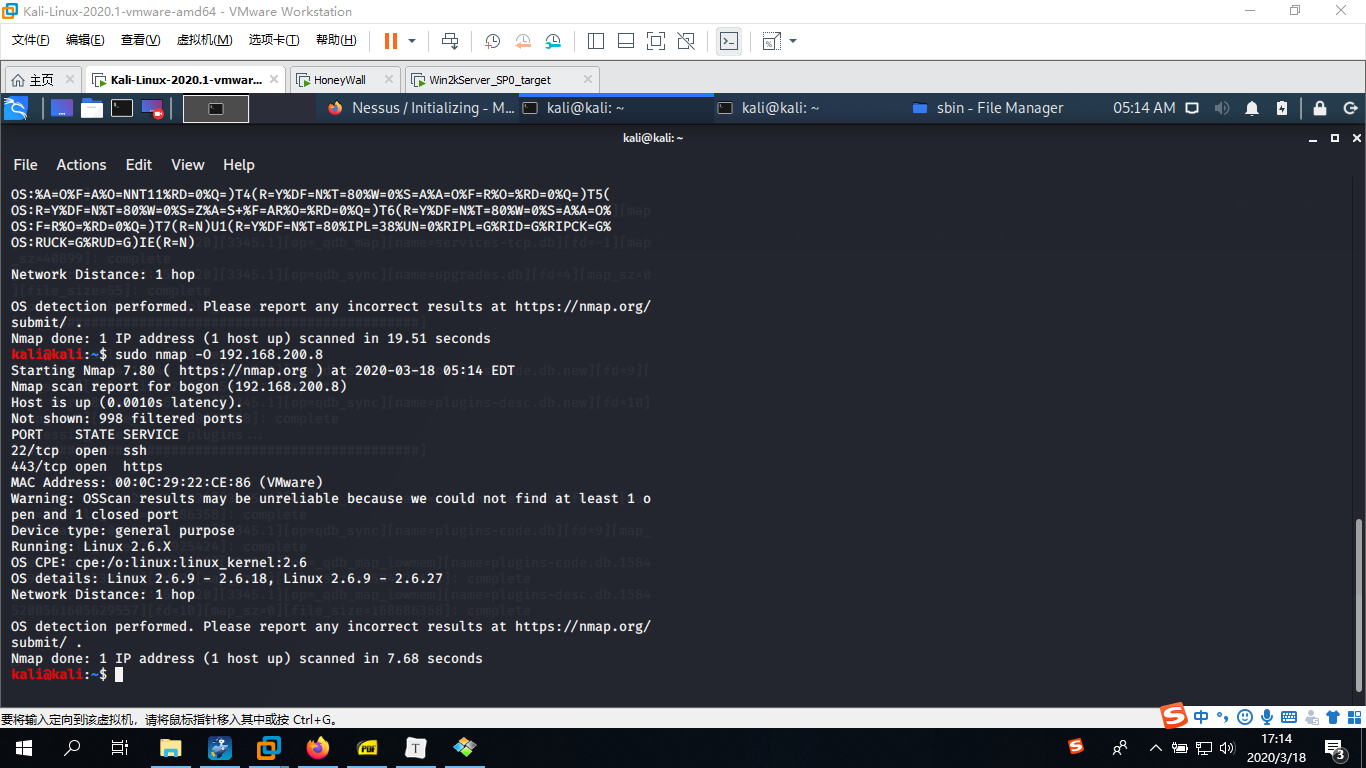
Task: Click the battery power manager icon
Action: pyautogui.click(x=1283, y=108)
